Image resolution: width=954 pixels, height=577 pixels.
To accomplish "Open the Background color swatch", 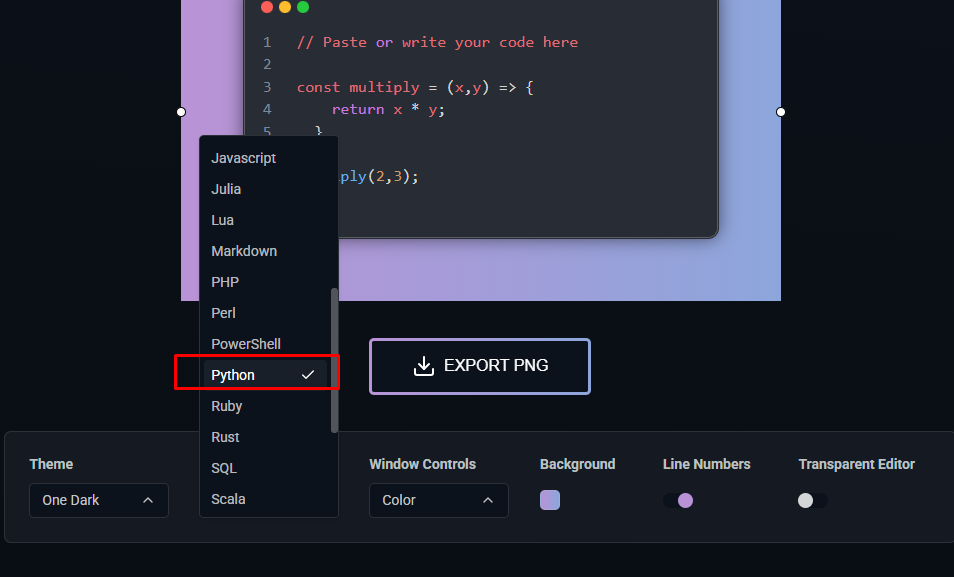I will point(550,500).
